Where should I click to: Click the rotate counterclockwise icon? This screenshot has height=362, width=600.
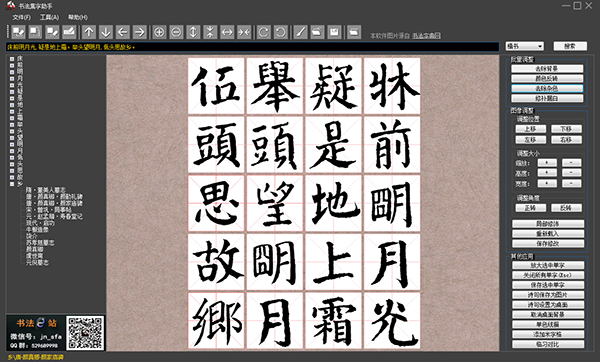tap(280, 32)
